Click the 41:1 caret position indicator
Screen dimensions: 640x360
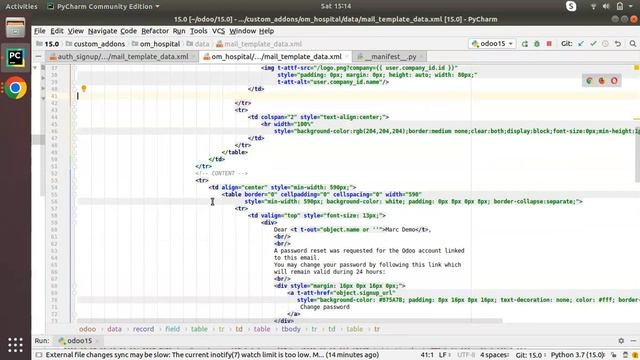pos(427,355)
